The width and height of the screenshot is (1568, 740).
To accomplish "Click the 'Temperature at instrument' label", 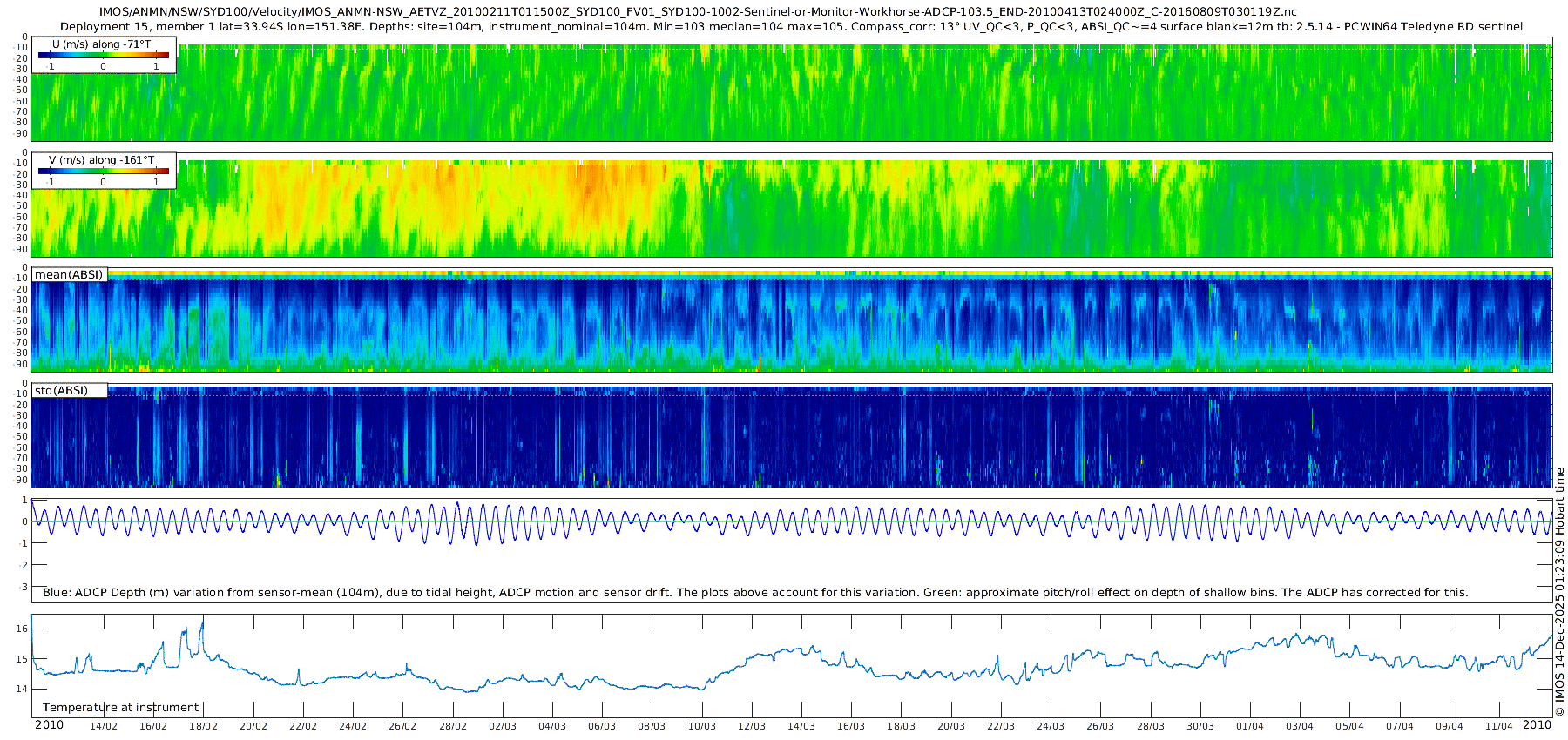I will [x=121, y=708].
